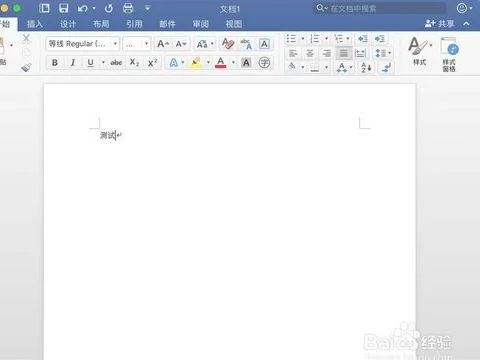Click the Save icon in title bar
The height and width of the screenshot is (360, 480).
point(63,8)
